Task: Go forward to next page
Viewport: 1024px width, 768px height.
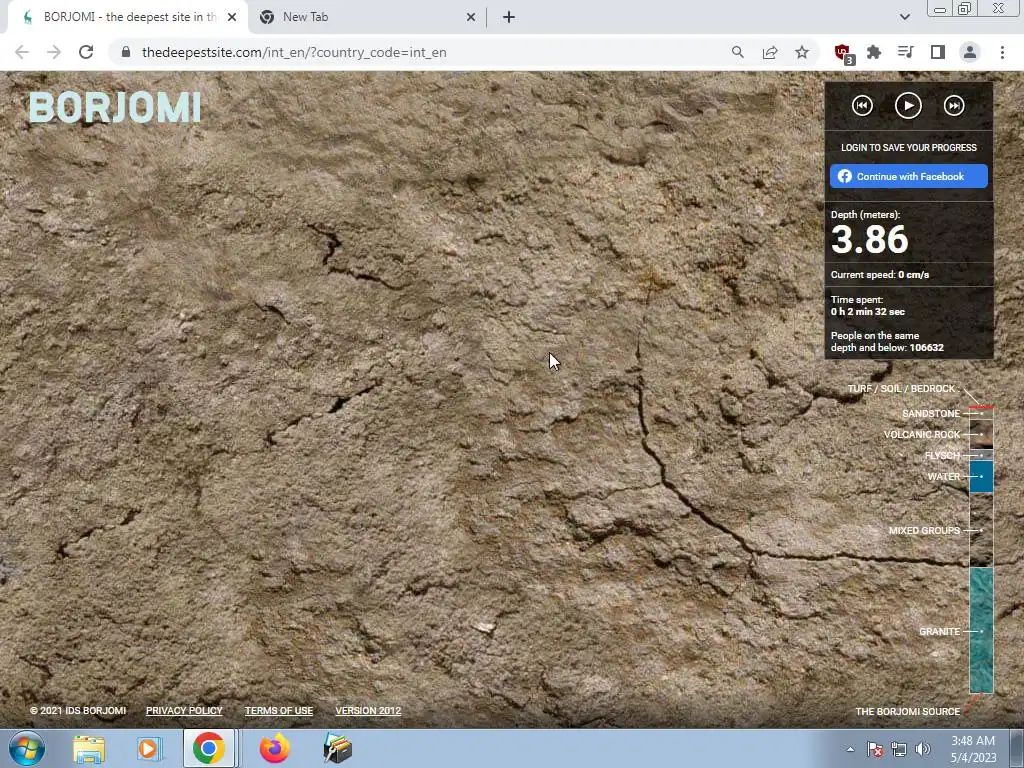Action: 54,52
